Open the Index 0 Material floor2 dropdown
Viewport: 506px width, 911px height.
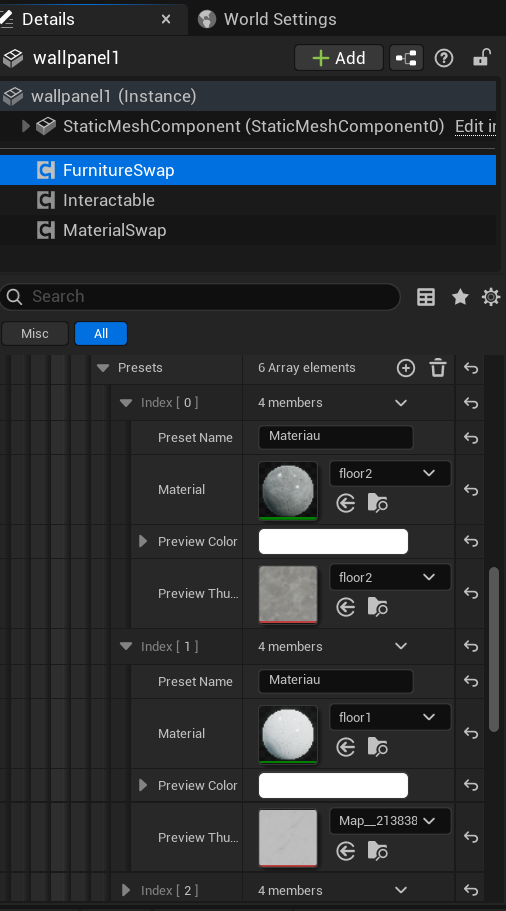(390, 474)
